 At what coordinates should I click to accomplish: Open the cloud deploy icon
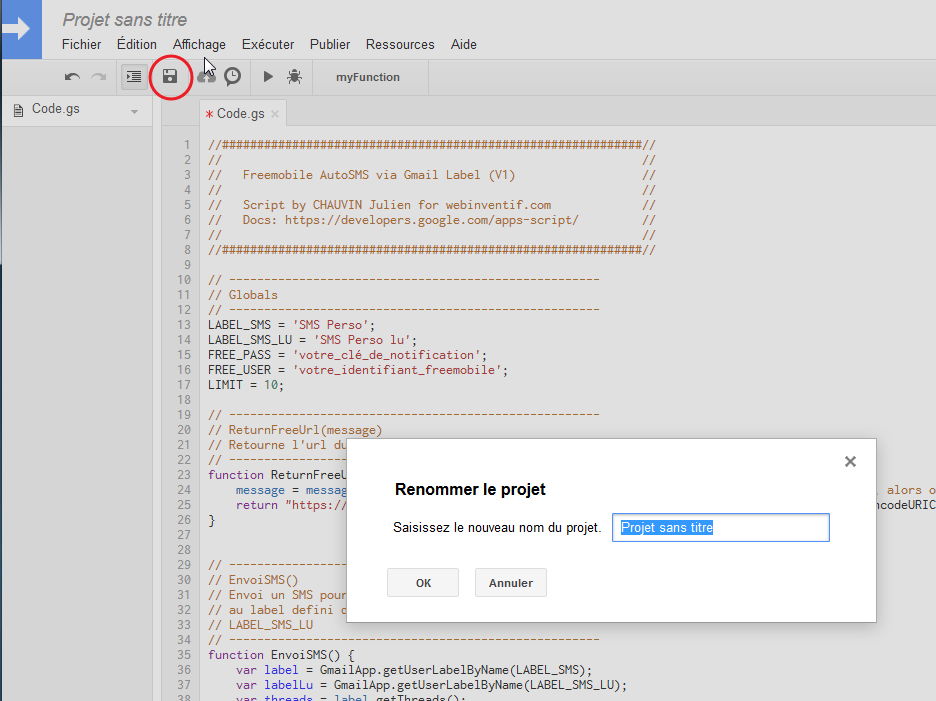point(207,77)
